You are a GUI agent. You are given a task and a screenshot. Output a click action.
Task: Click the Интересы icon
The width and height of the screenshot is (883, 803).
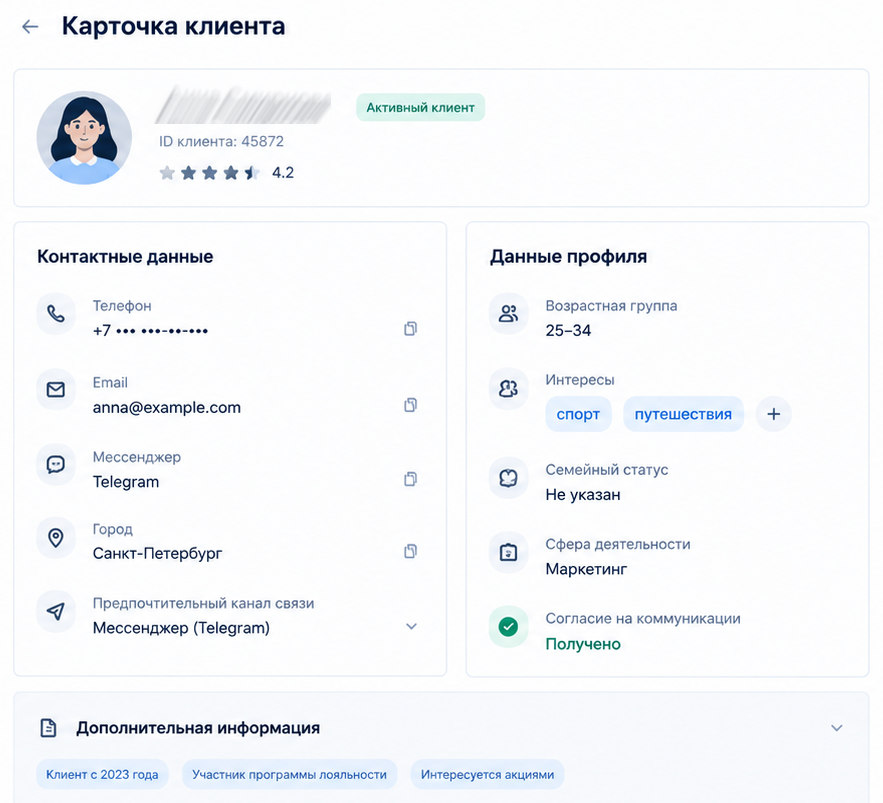pyautogui.click(x=509, y=389)
